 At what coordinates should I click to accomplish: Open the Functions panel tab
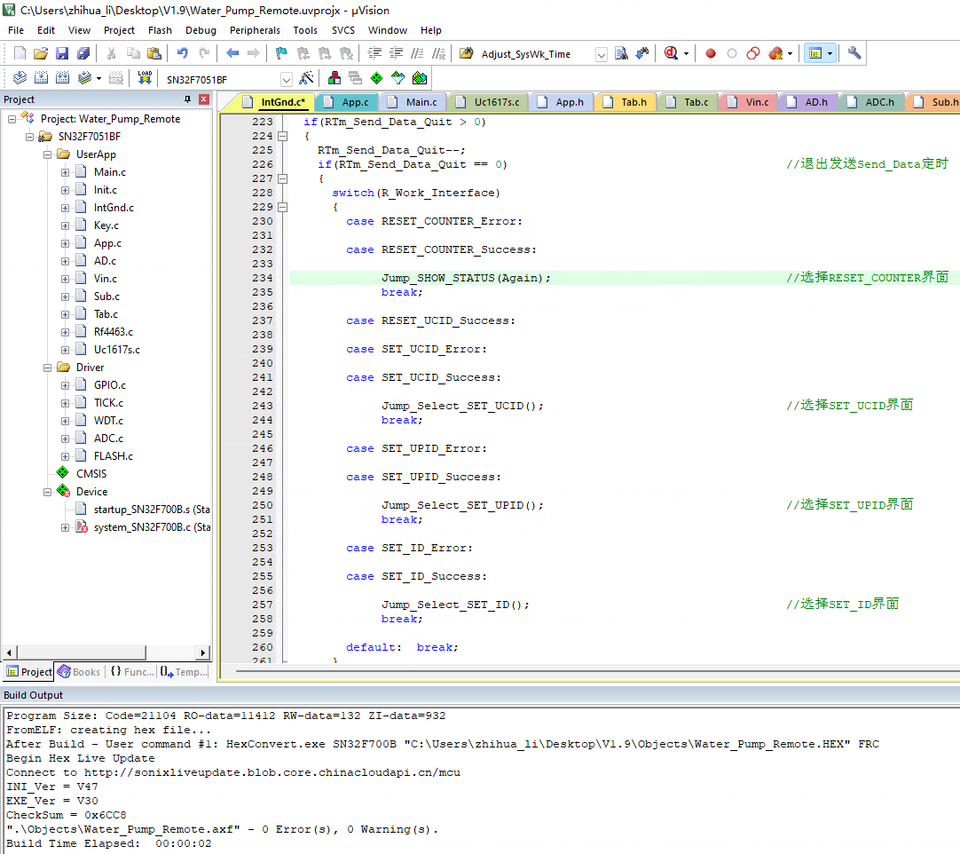point(132,672)
